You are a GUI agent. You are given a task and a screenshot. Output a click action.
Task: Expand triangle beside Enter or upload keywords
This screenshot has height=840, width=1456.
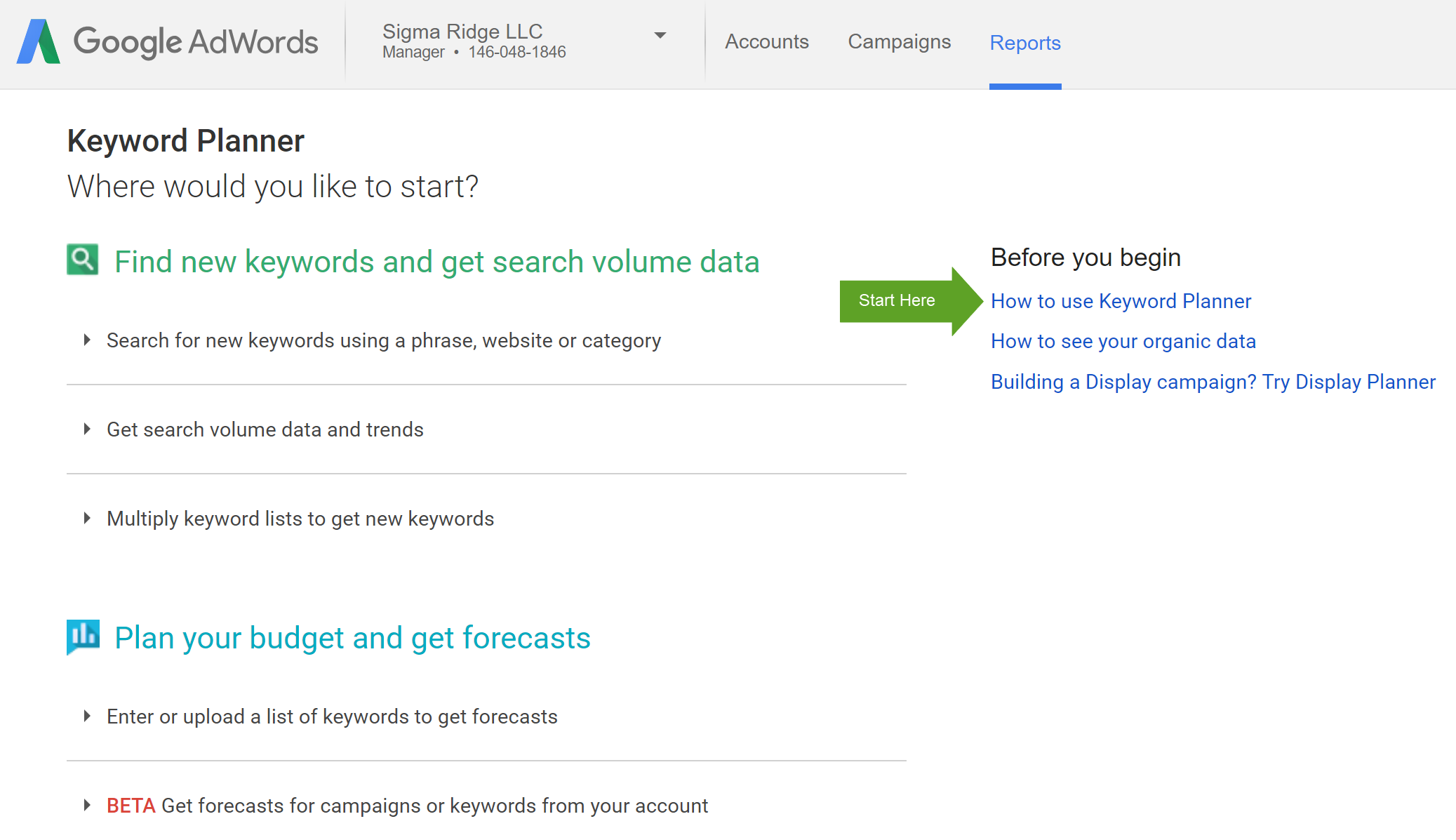[87, 716]
